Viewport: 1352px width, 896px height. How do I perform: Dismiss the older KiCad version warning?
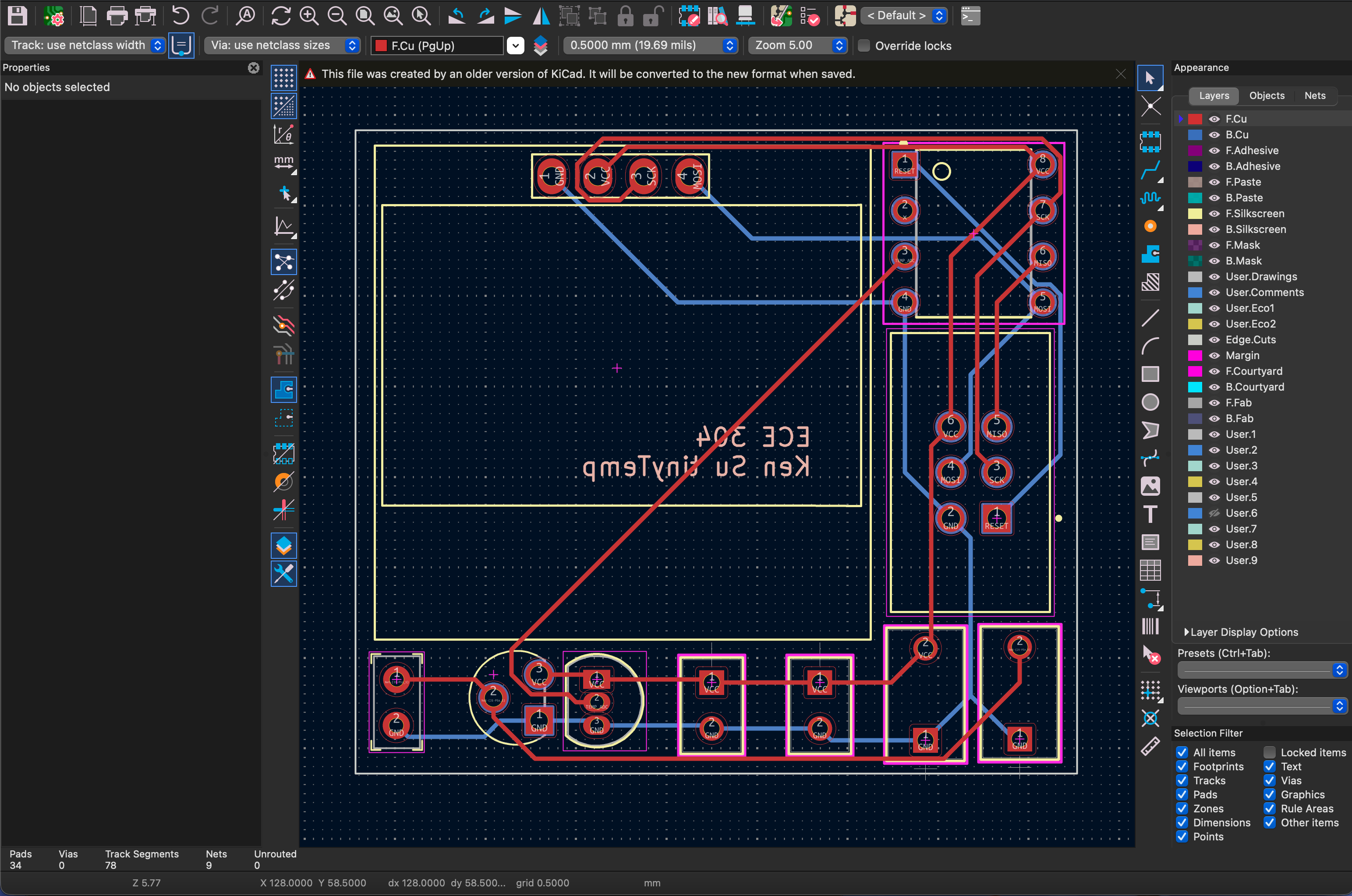[1121, 74]
